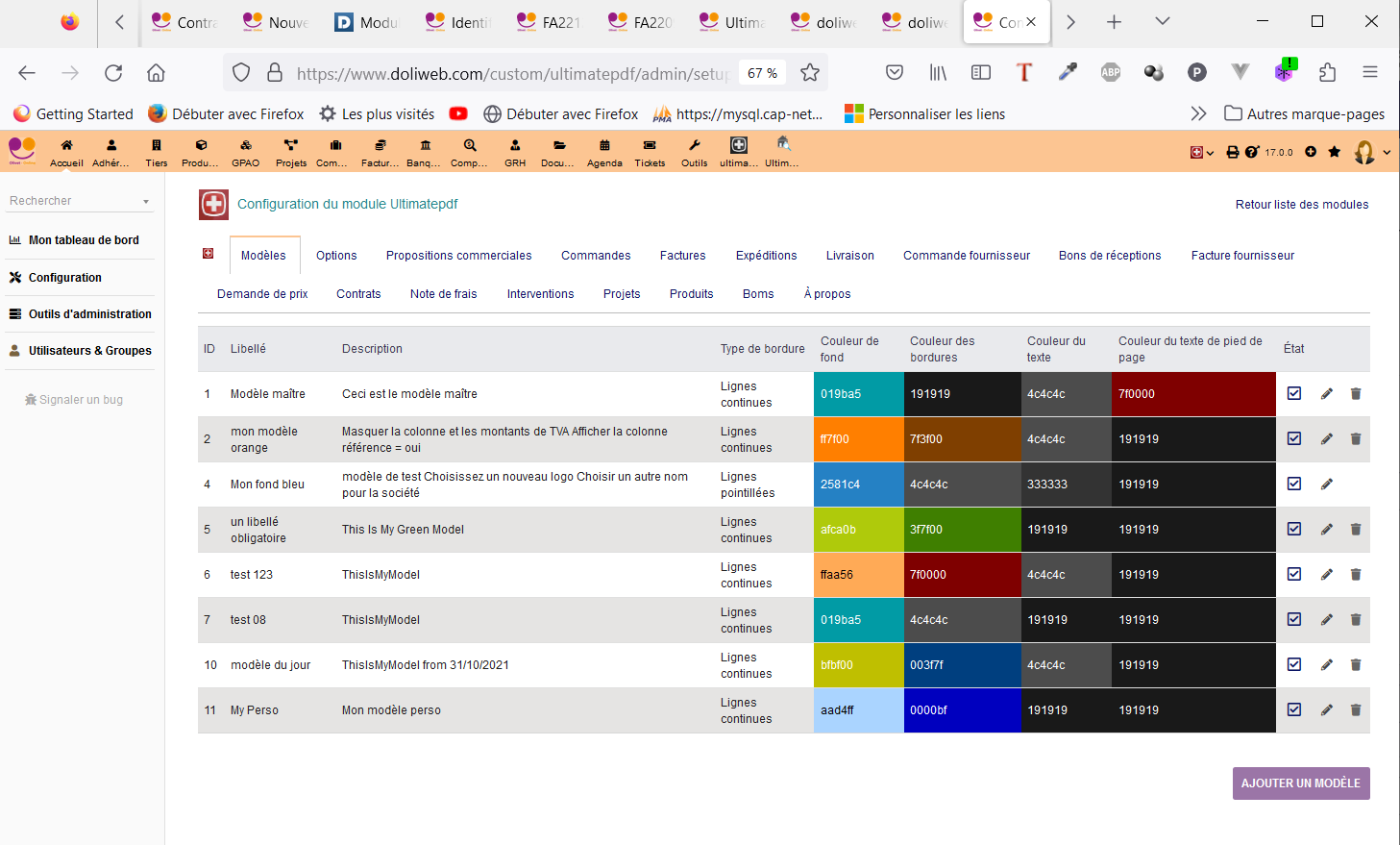Edit the Modèle maître row with pencil icon

pyautogui.click(x=1326, y=394)
